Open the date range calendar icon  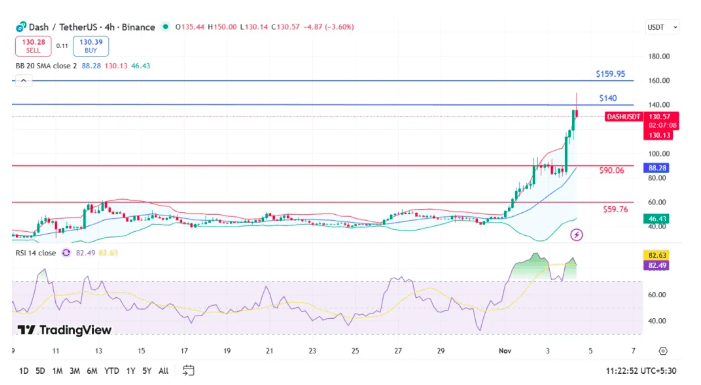click(x=188, y=370)
